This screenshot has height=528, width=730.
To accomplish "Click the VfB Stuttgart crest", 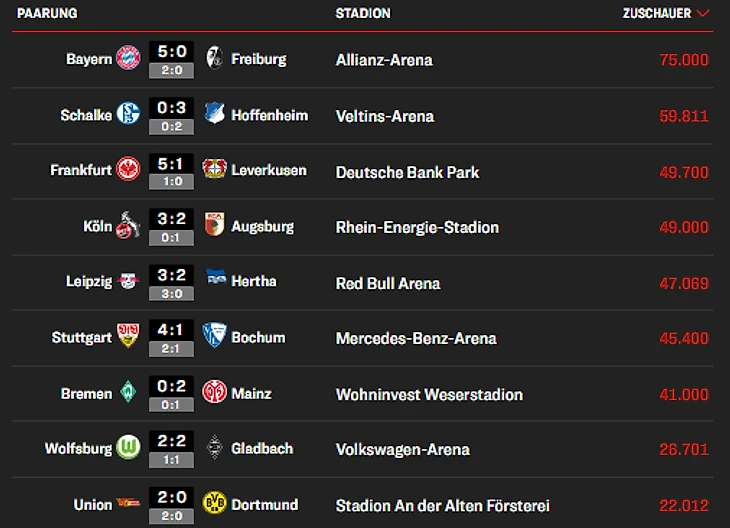I will [128, 336].
